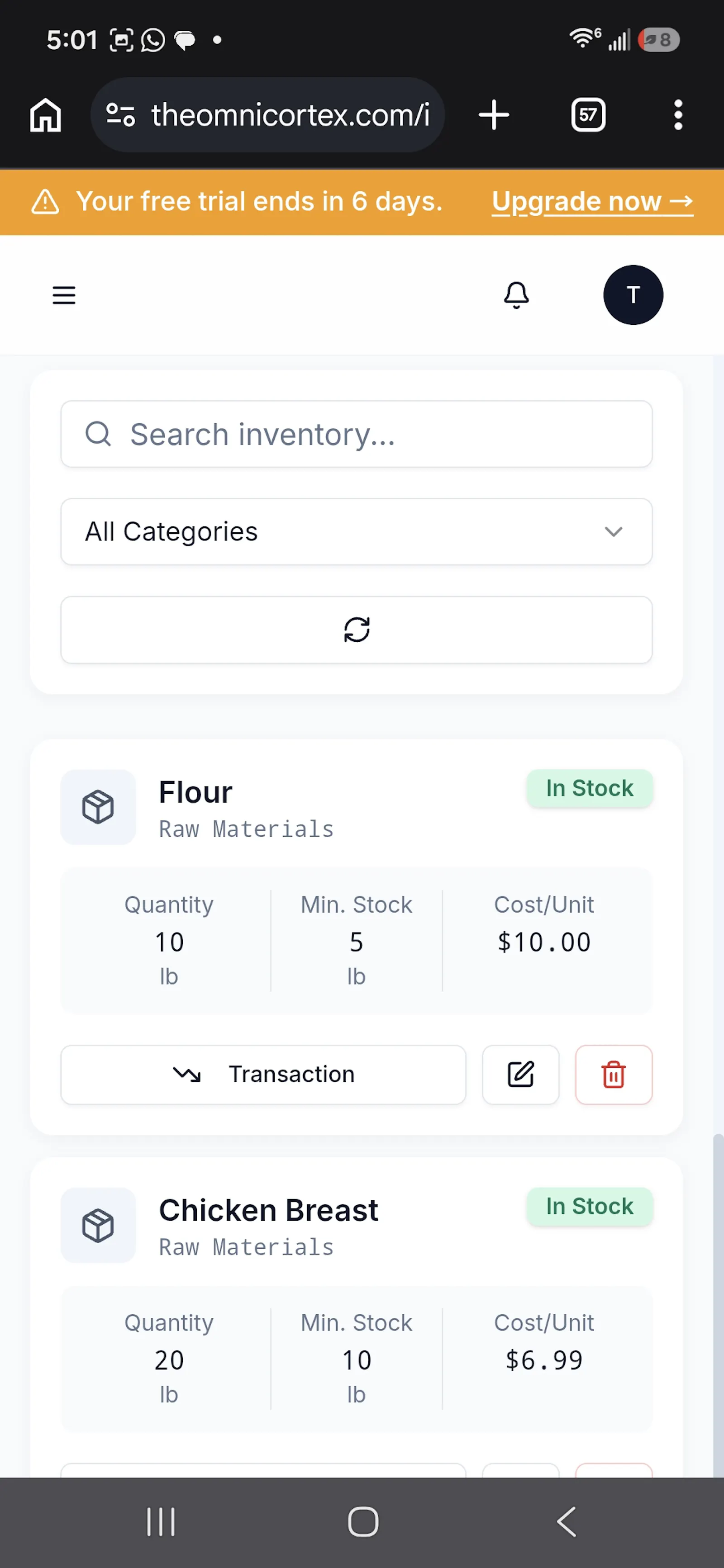This screenshot has width=724, height=1568.
Task: Click the All Categories chevron arrow
Action: 613,532
